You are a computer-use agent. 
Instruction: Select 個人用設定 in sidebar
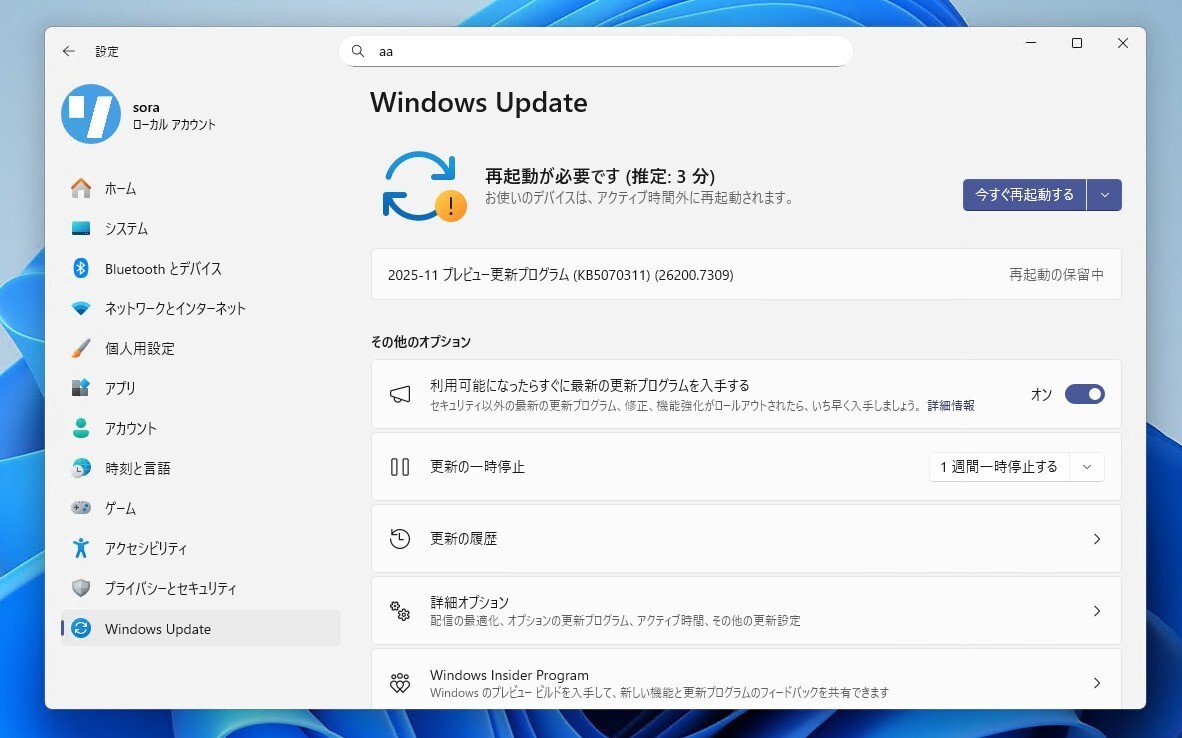201,348
